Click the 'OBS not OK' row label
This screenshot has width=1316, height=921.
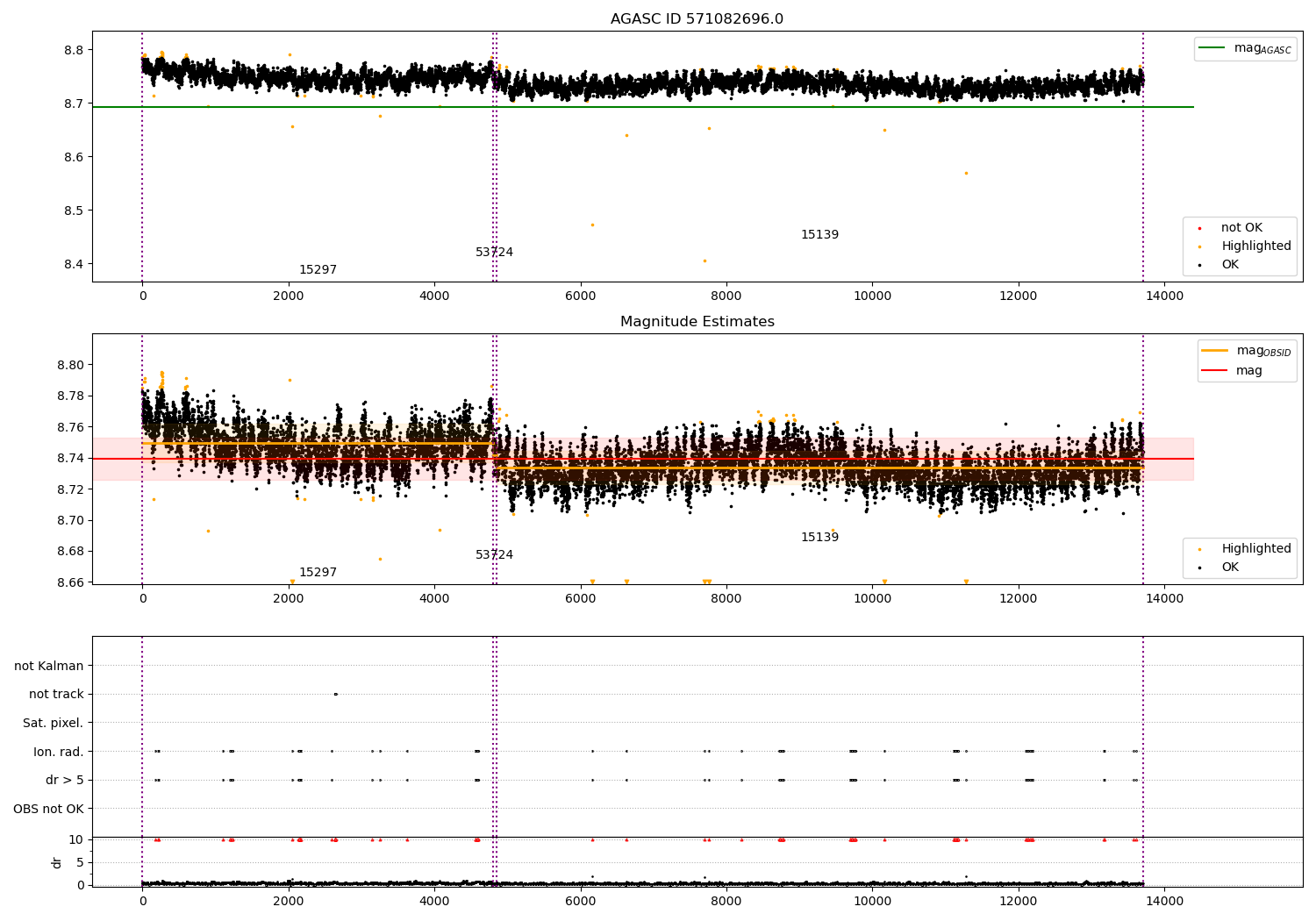(x=48, y=809)
